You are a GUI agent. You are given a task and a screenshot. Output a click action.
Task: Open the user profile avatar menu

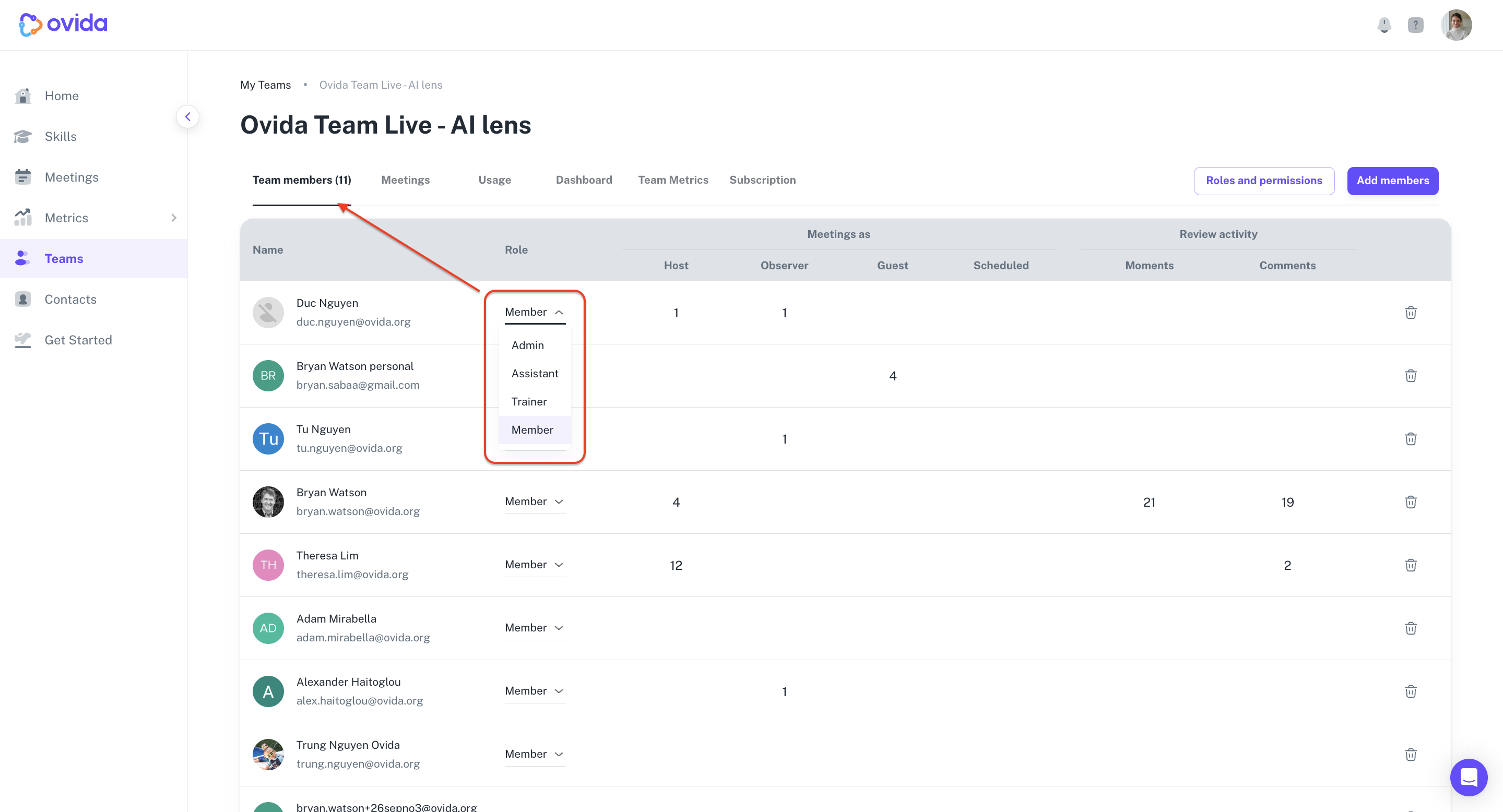pos(1457,25)
